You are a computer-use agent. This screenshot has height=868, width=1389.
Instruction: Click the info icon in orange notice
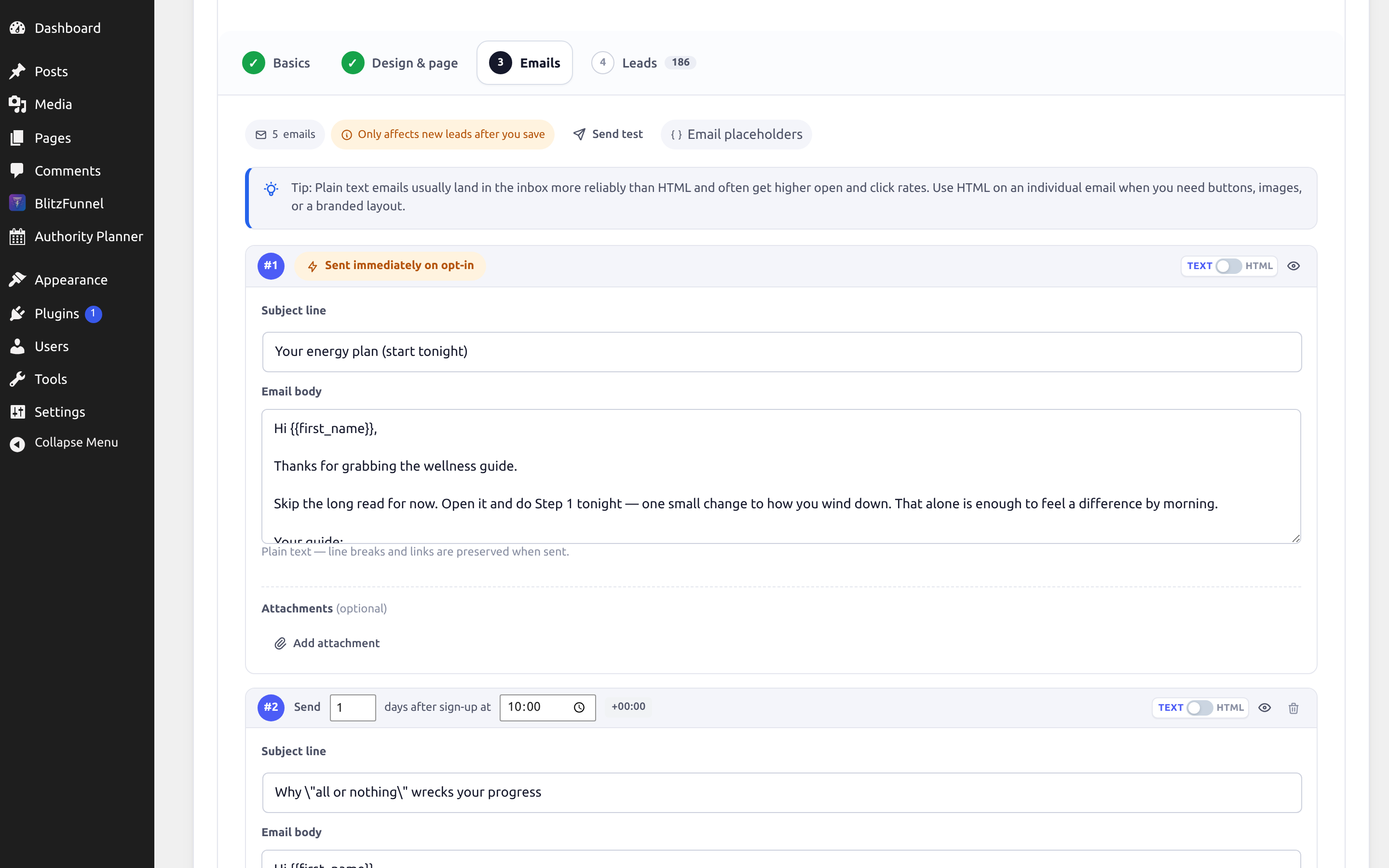pyautogui.click(x=347, y=135)
